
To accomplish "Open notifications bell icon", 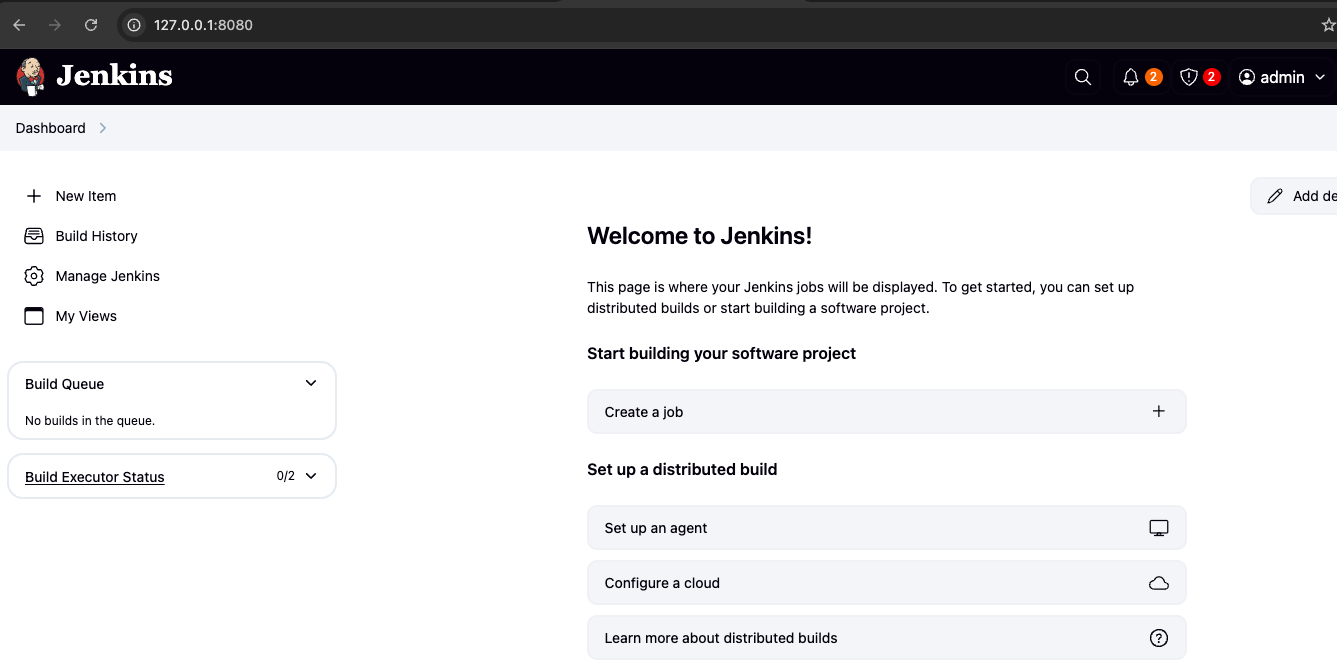I will pyautogui.click(x=1131, y=77).
